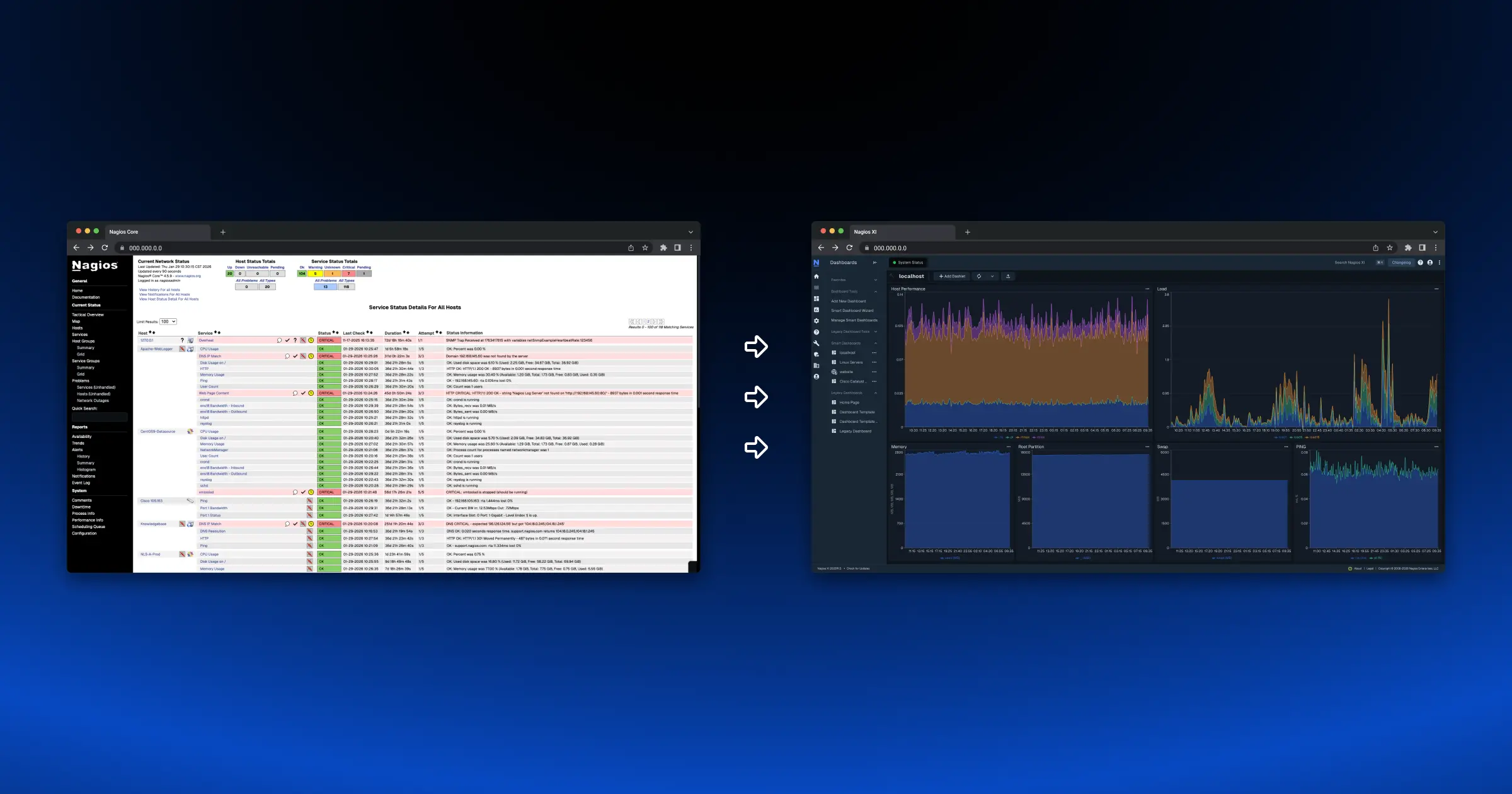
Task: Click the dashboards icon in Nagios XI sidebar
Action: (x=816, y=299)
